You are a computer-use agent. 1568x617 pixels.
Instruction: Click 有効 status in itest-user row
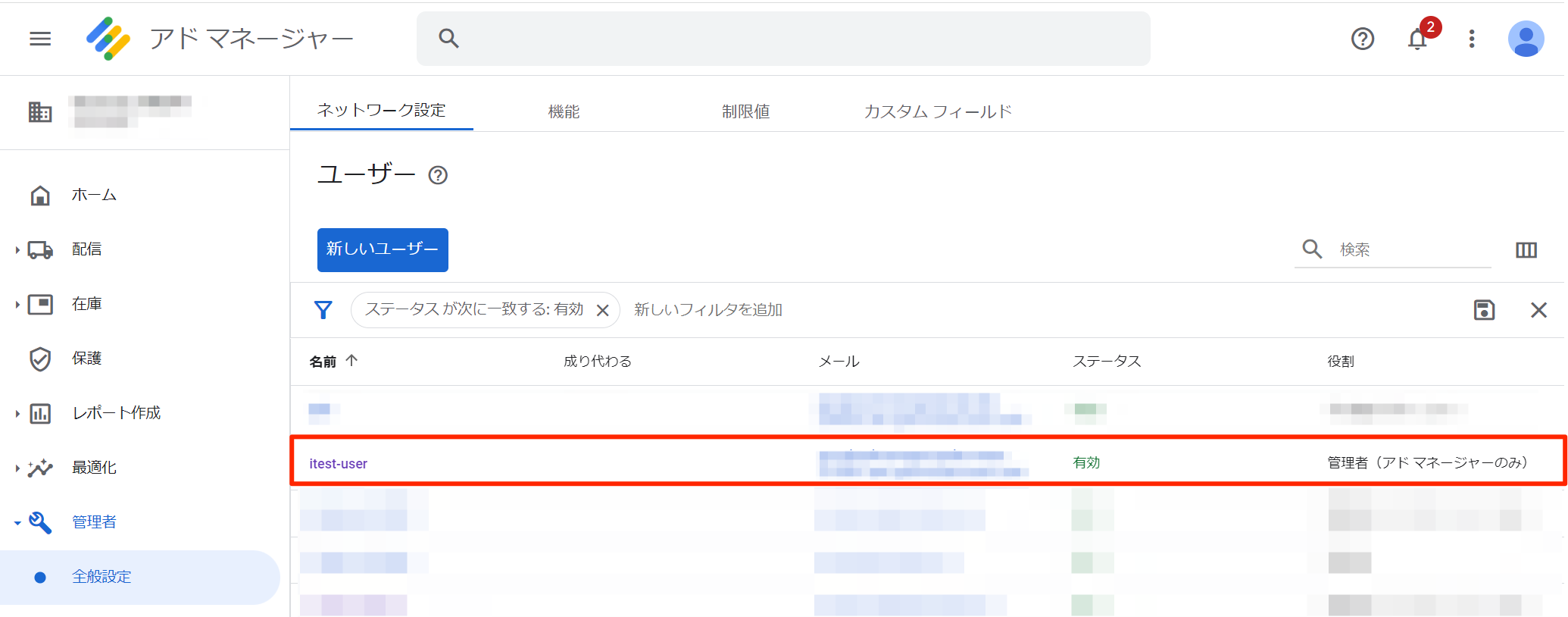tap(1086, 462)
